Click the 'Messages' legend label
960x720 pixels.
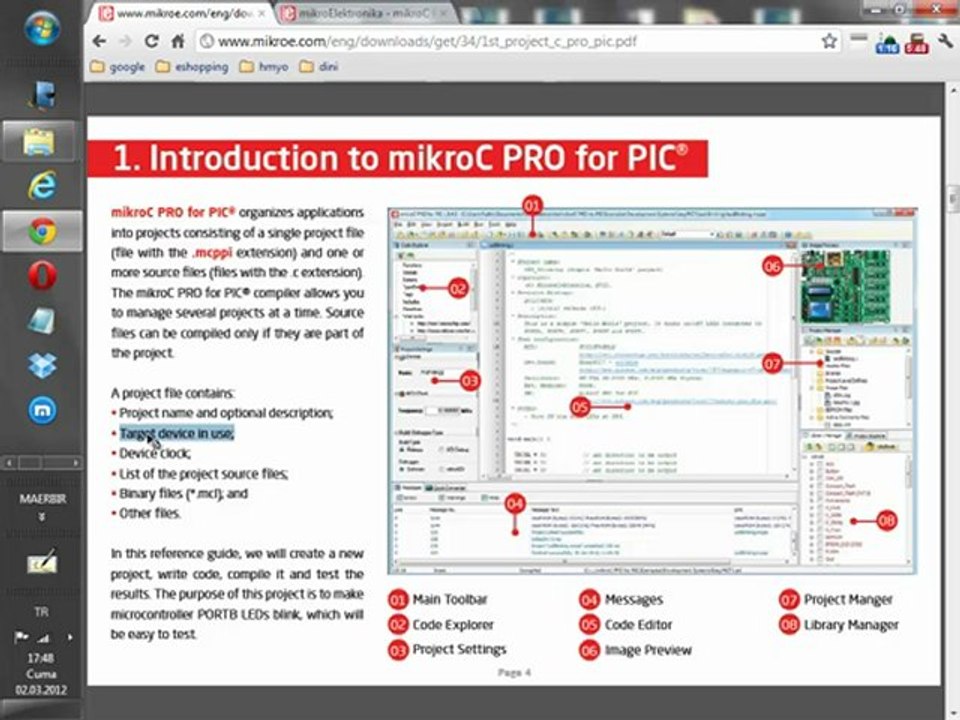pos(634,599)
